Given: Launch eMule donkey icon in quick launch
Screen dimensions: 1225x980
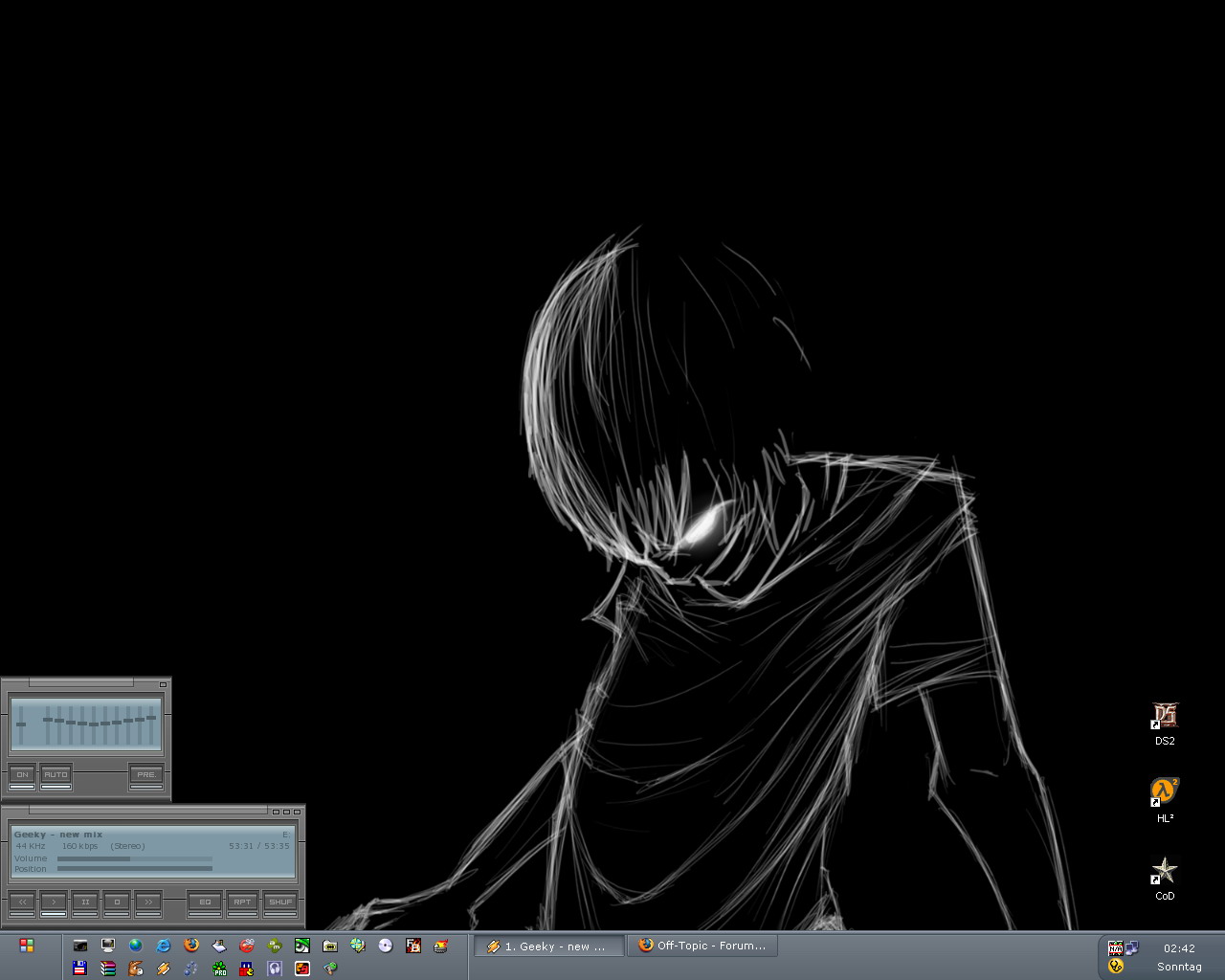Looking at the screenshot, I should (x=136, y=969).
